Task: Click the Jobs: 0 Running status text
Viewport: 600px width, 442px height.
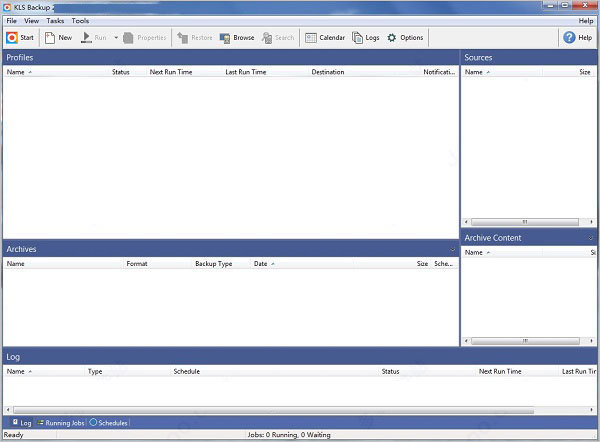Action: [x=289, y=435]
